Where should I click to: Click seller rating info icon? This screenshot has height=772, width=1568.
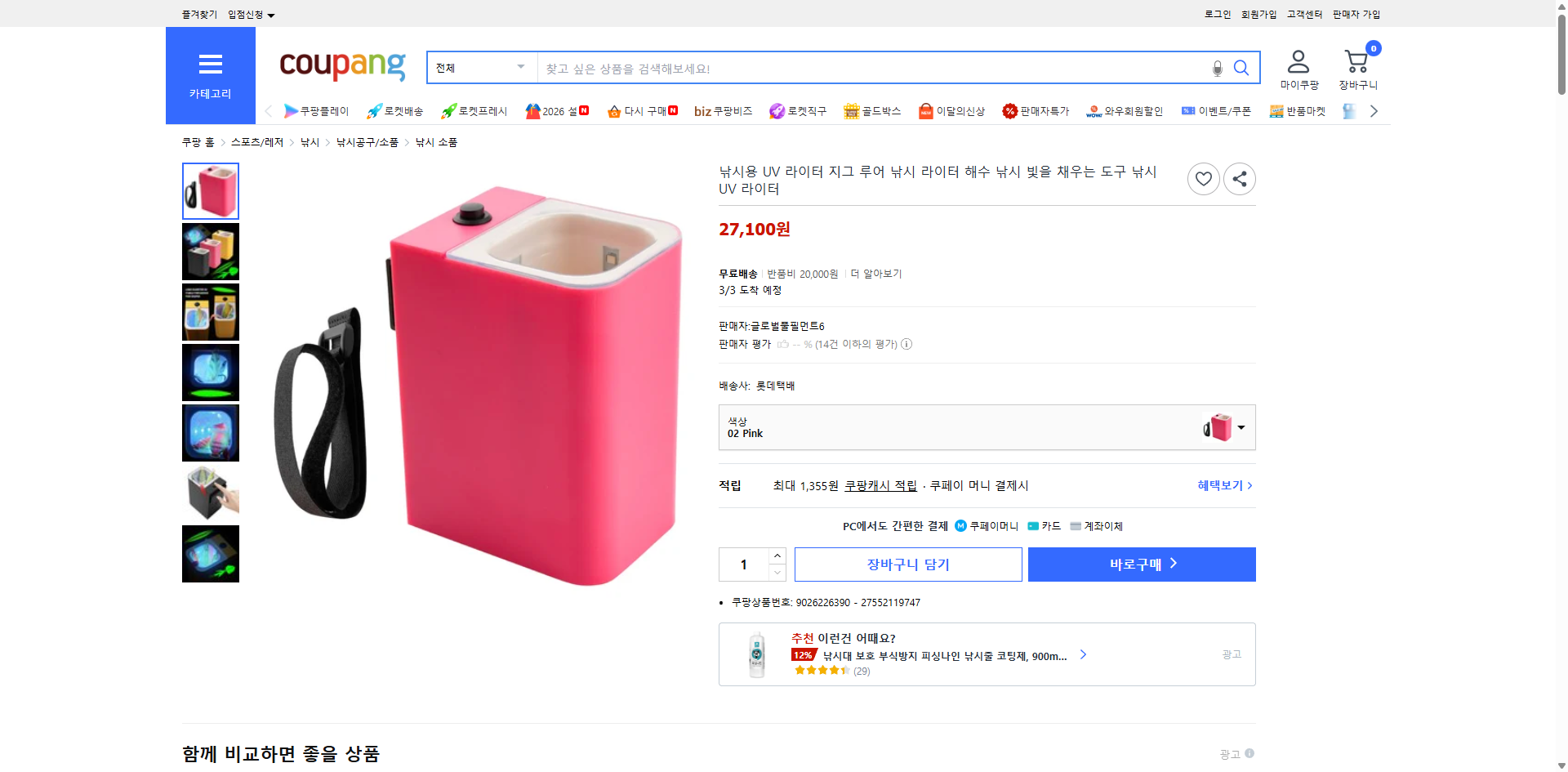(x=906, y=344)
